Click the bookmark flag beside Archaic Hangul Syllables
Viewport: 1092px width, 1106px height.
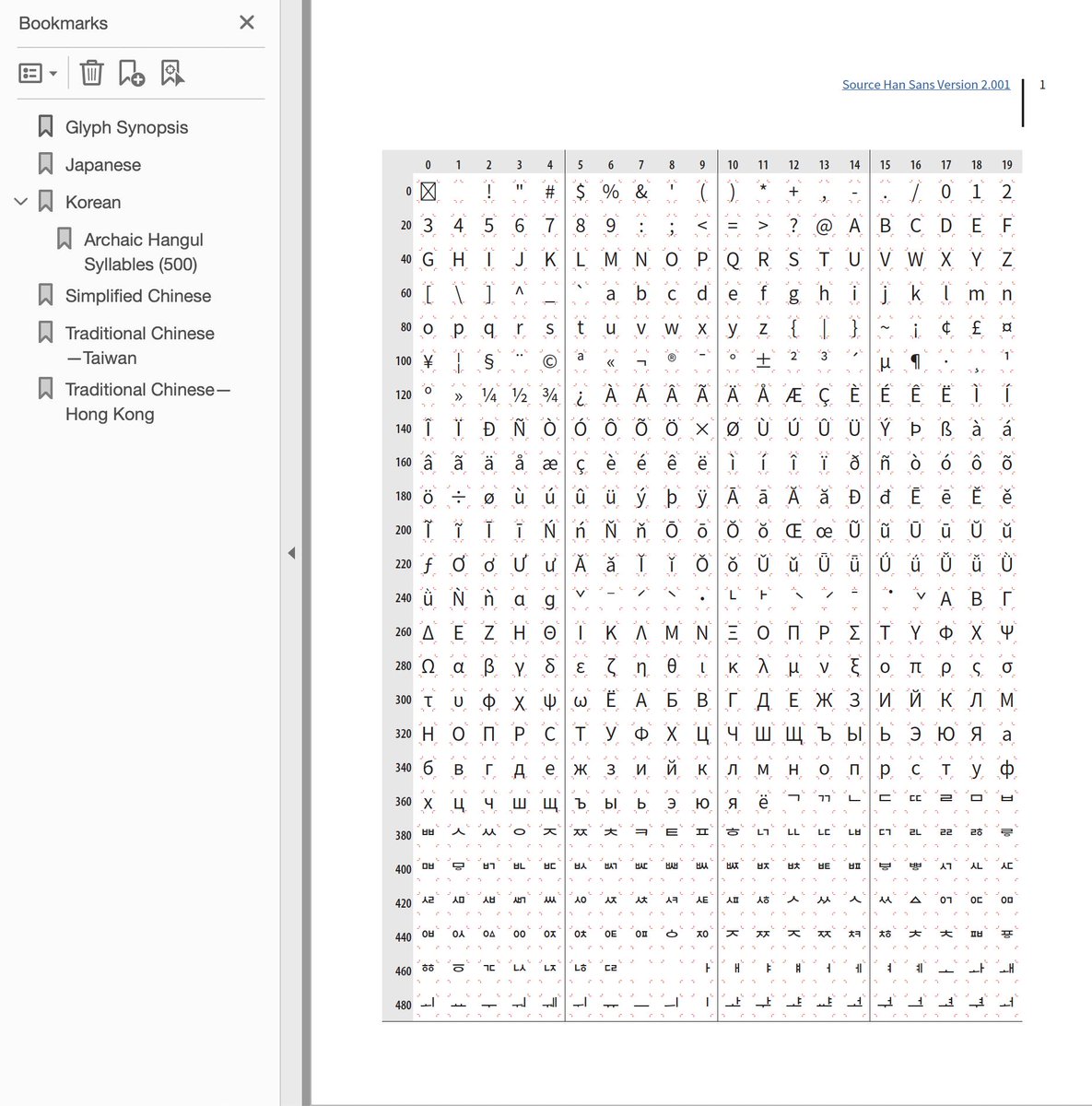click(x=64, y=238)
